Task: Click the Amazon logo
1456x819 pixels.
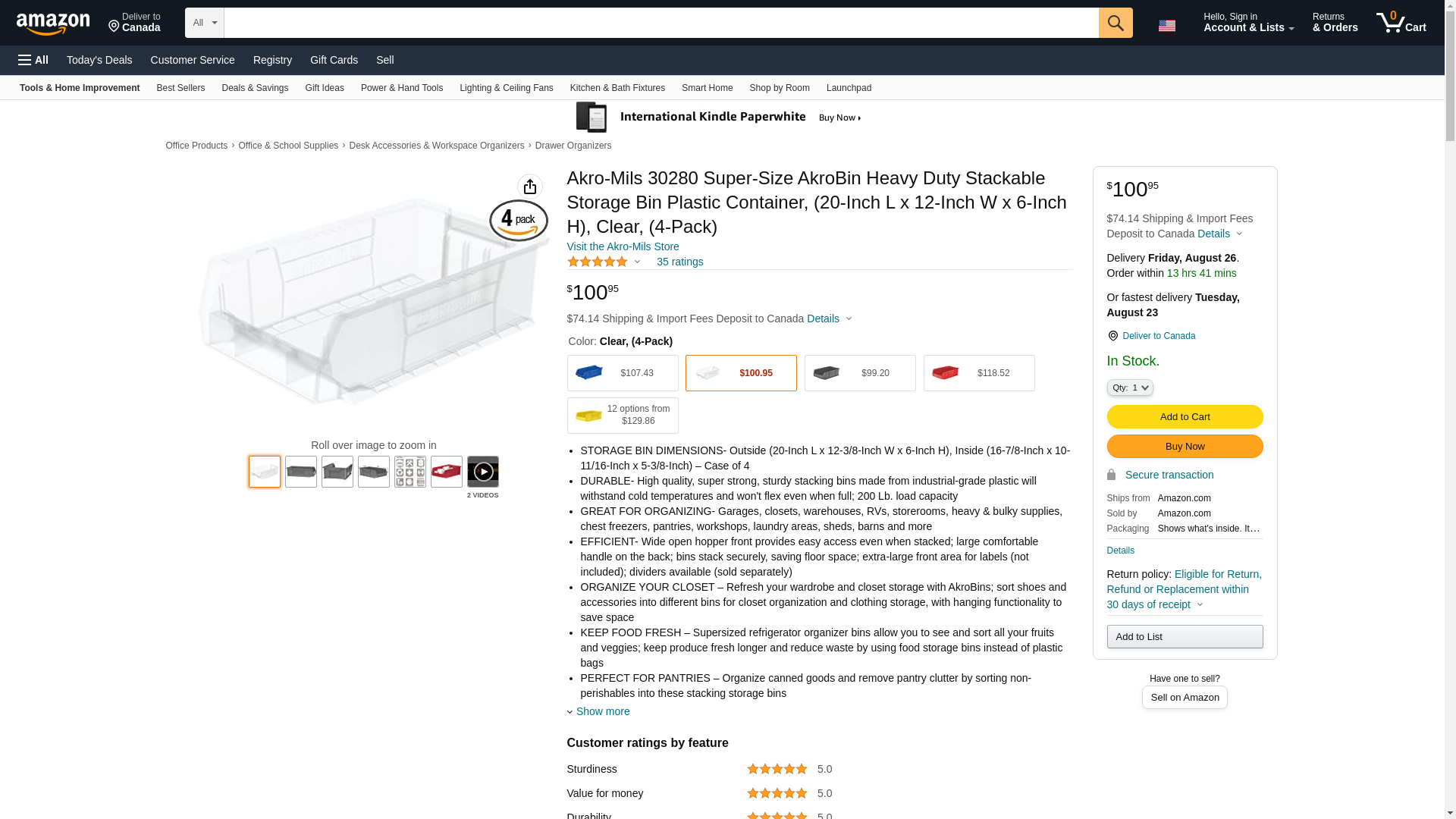Action: (53, 24)
